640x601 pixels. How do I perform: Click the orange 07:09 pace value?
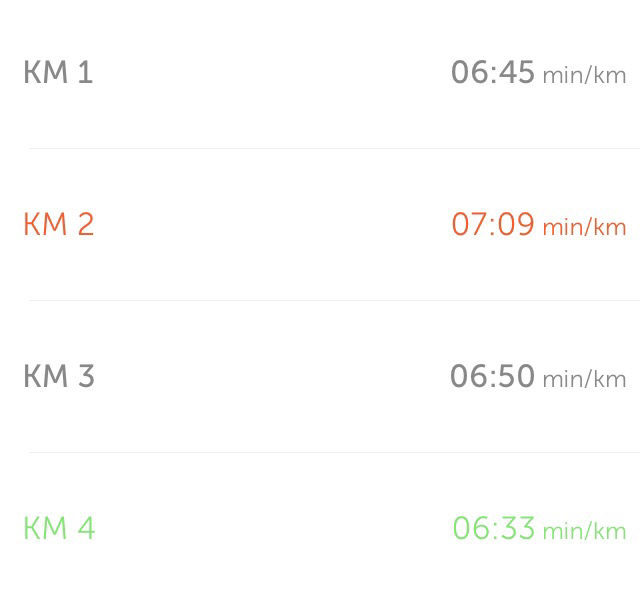[492, 224]
